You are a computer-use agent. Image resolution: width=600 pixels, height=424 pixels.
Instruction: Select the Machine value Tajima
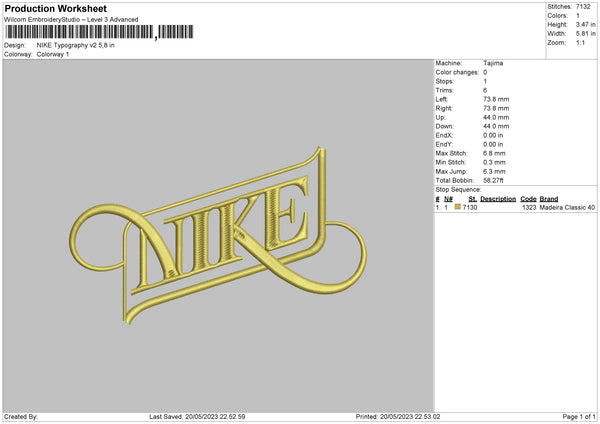coord(493,63)
